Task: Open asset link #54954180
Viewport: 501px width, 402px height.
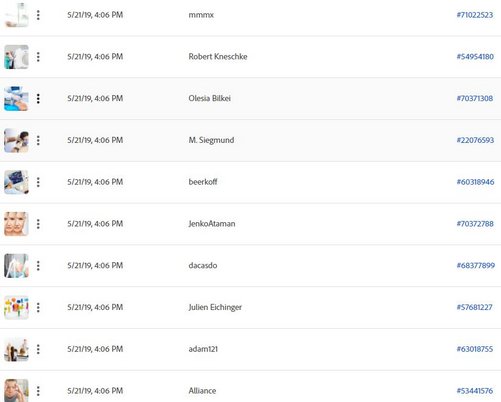Action: click(475, 57)
